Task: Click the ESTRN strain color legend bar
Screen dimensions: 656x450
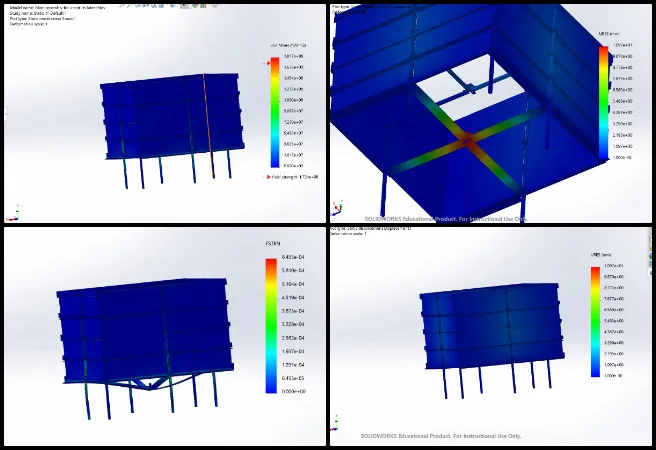Action: tap(270, 325)
